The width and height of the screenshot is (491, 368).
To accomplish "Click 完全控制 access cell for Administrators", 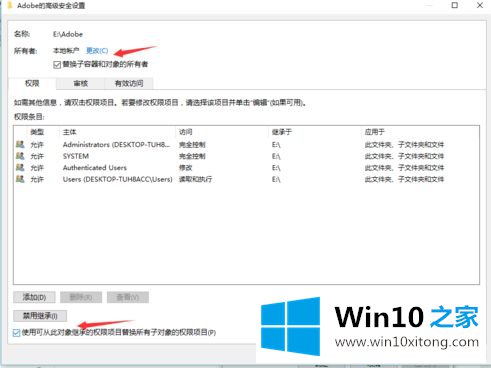I will 192,145.
